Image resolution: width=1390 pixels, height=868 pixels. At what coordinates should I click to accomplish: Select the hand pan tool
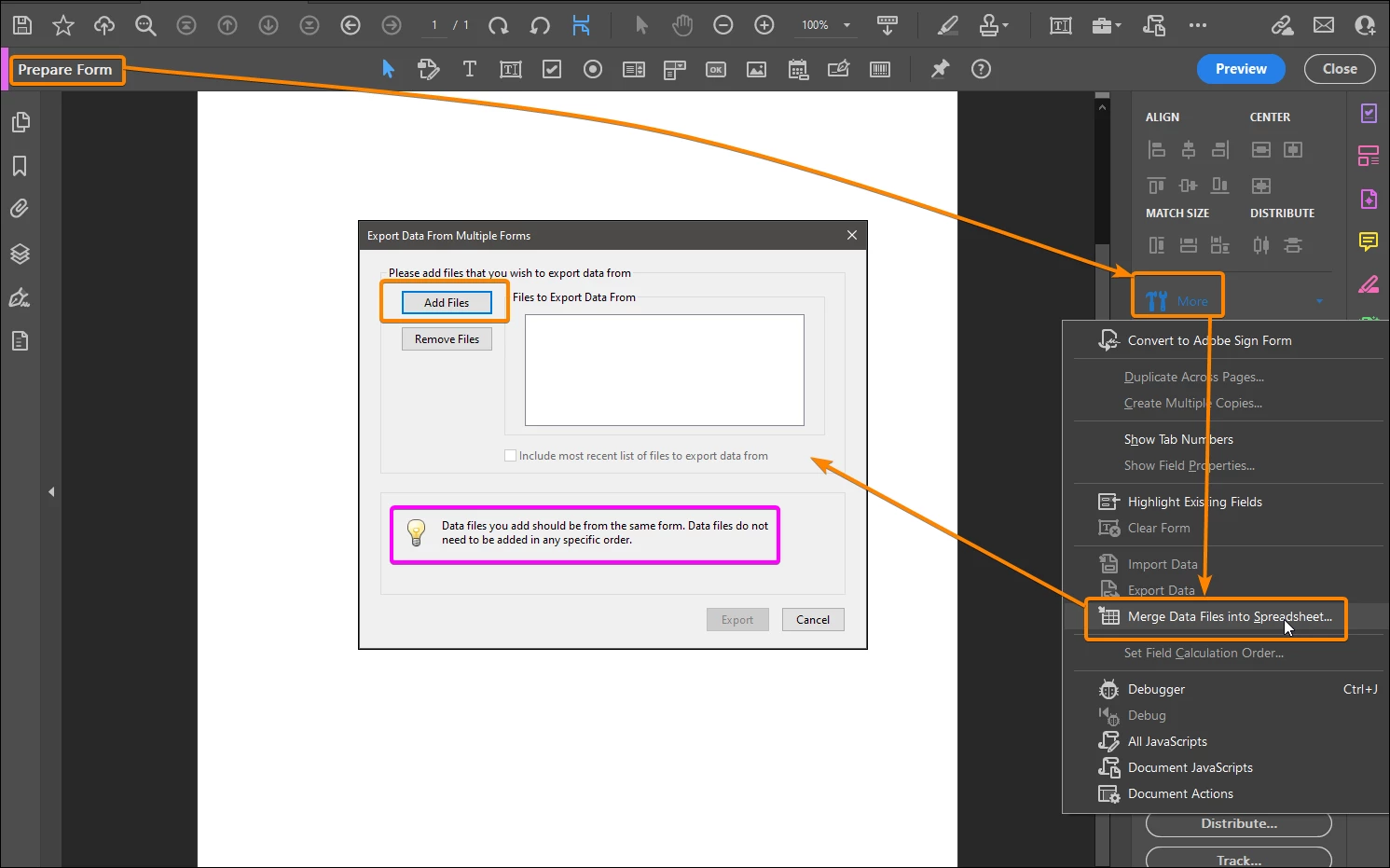[x=682, y=25]
